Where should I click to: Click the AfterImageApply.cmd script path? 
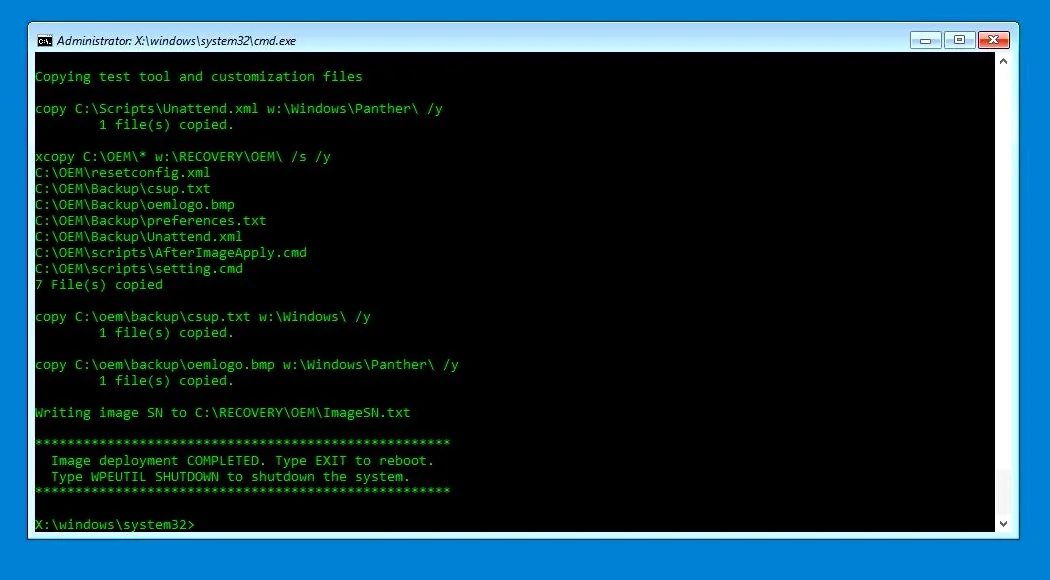[x=170, y=252]
